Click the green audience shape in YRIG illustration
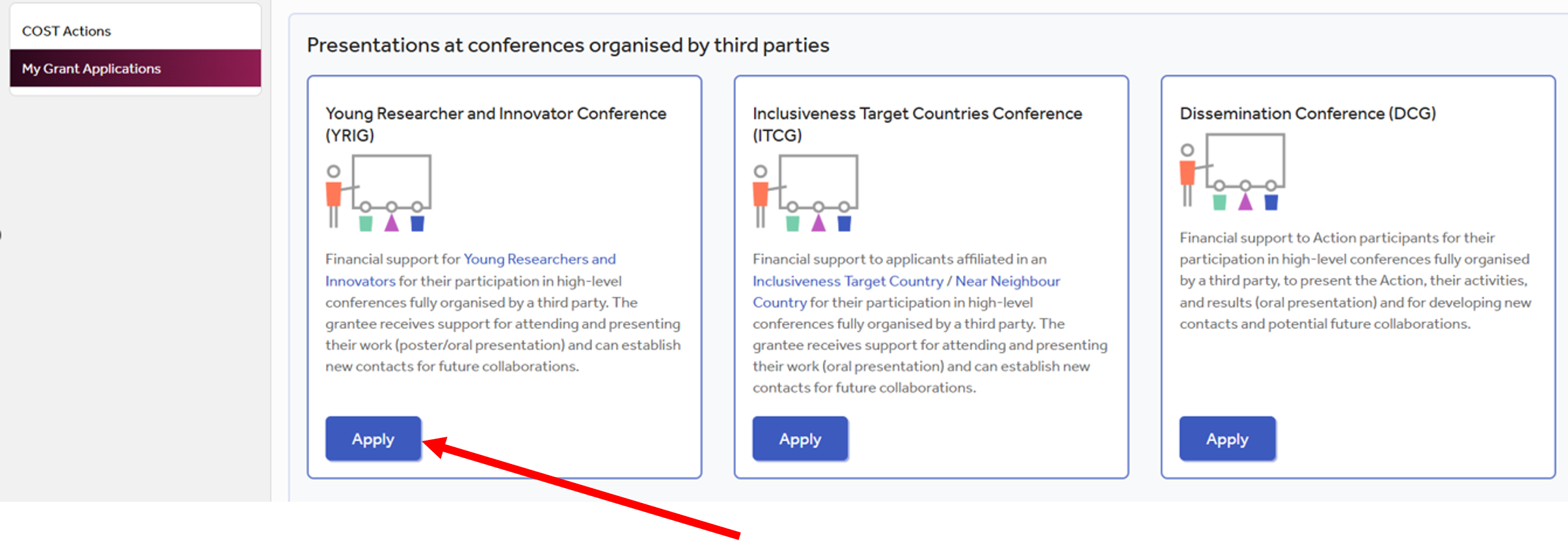This screenshot has width=1568, height=546. [366, 224]
